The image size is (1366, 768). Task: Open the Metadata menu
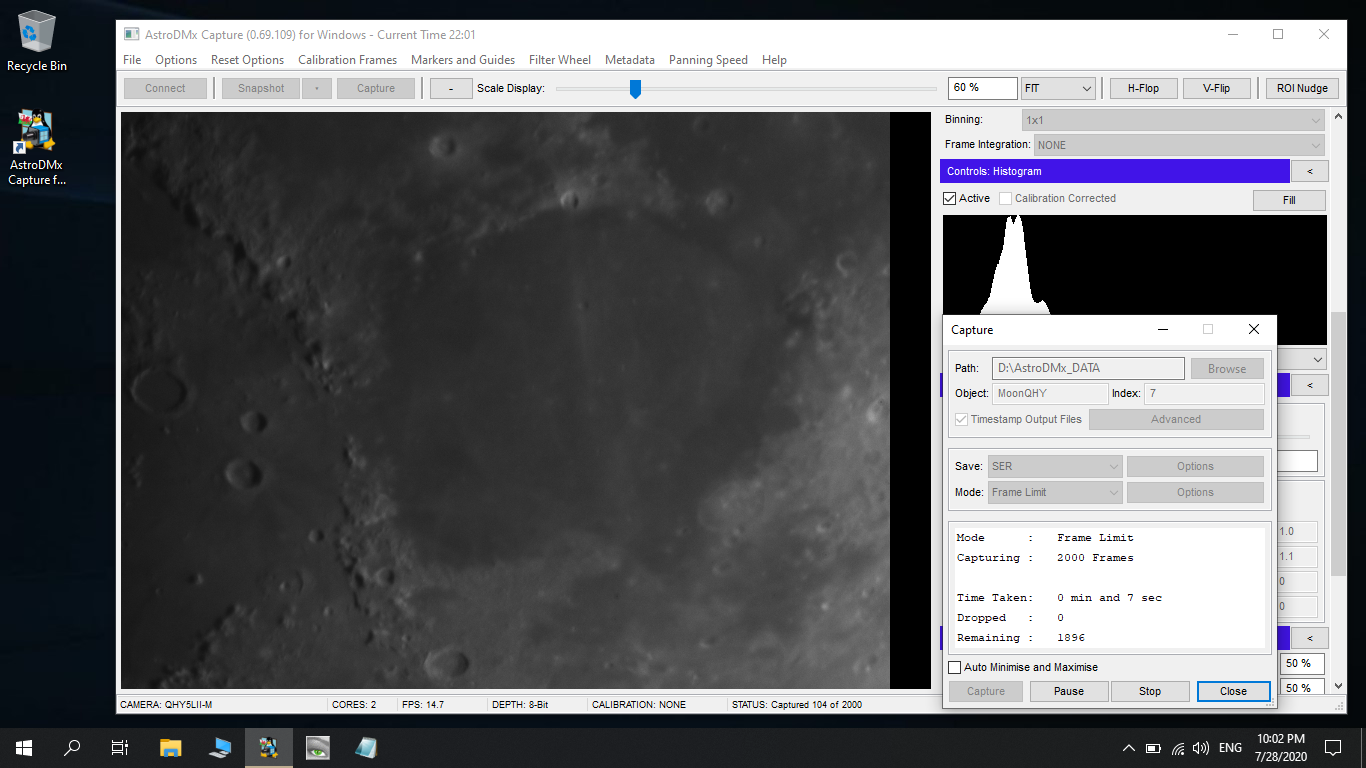630,60
